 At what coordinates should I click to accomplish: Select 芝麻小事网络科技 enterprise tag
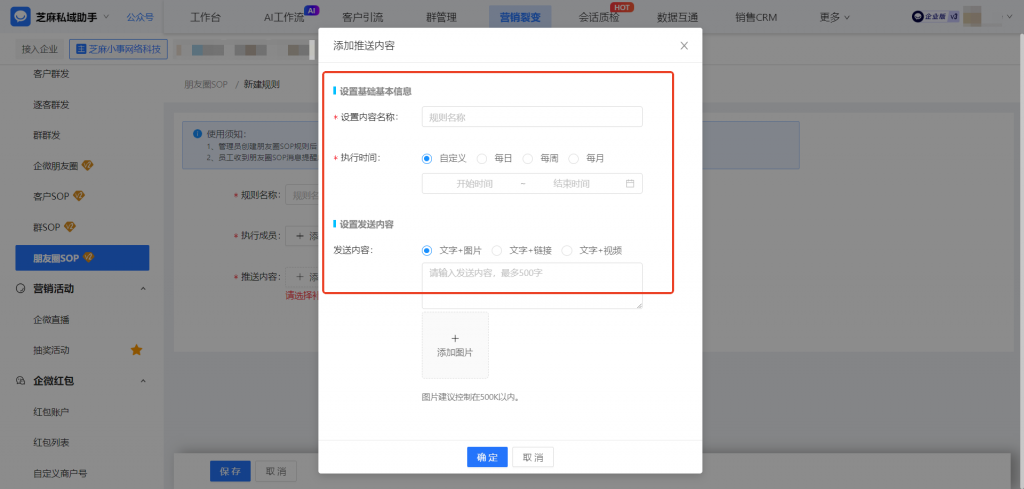[x=119, y=49]
